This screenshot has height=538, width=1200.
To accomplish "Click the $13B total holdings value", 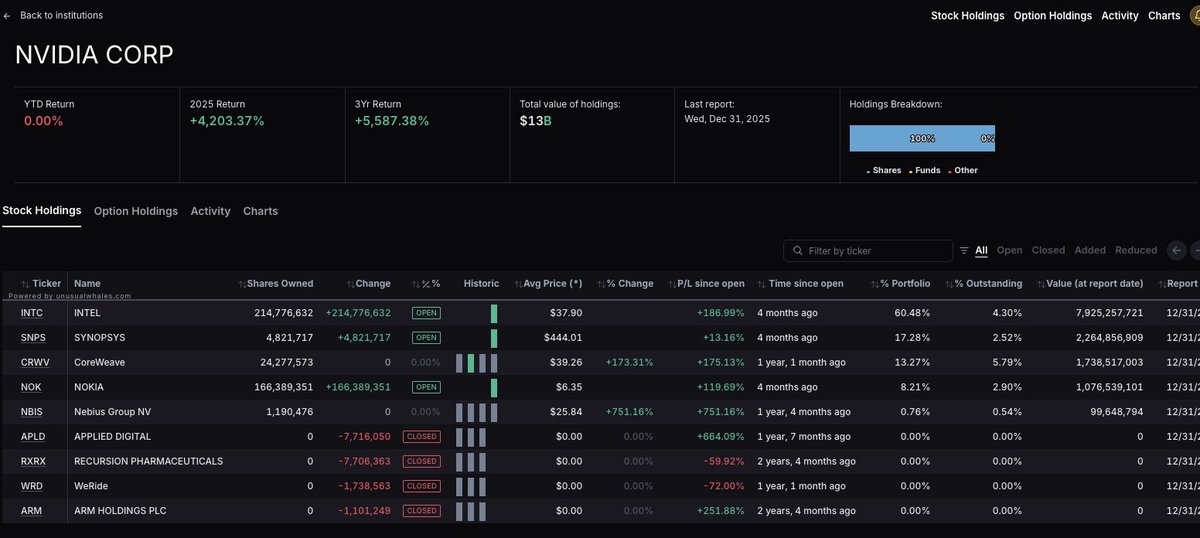I will (x=536, y=121).
